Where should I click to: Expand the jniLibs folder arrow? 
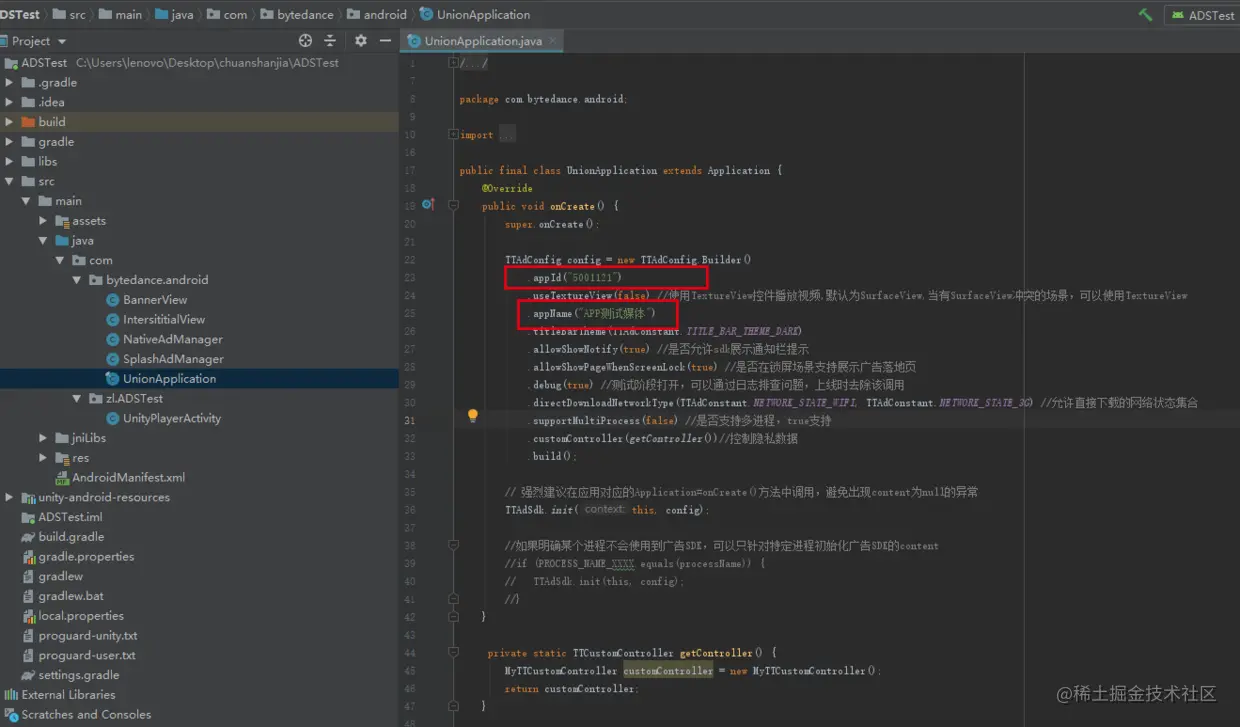click(x=43, y=438)
